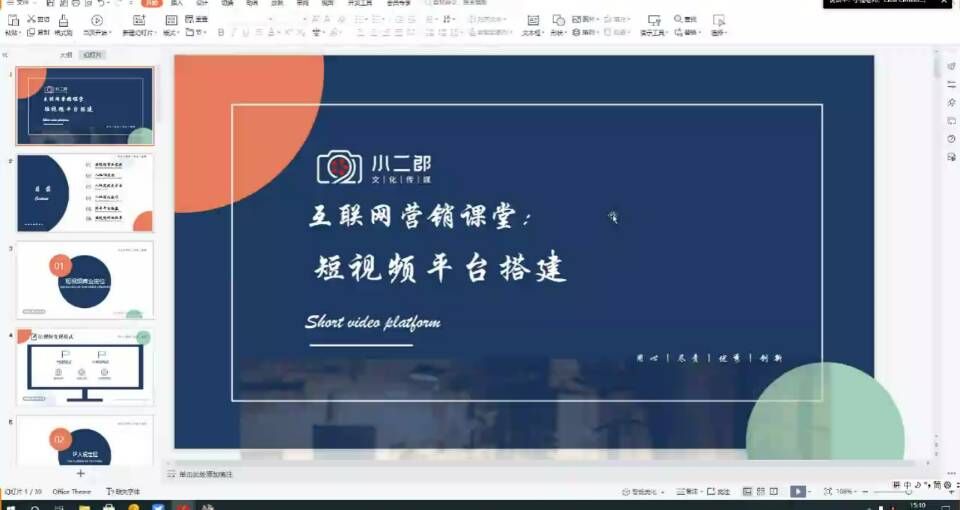Switch to the Outline pane tab
Viewport: 960px width, 510px height.
pos(66,55)
